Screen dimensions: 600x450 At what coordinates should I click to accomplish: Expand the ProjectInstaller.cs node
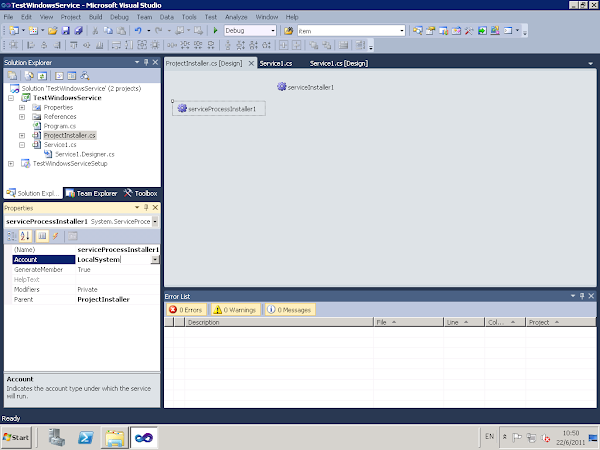[x=22, y=135]
